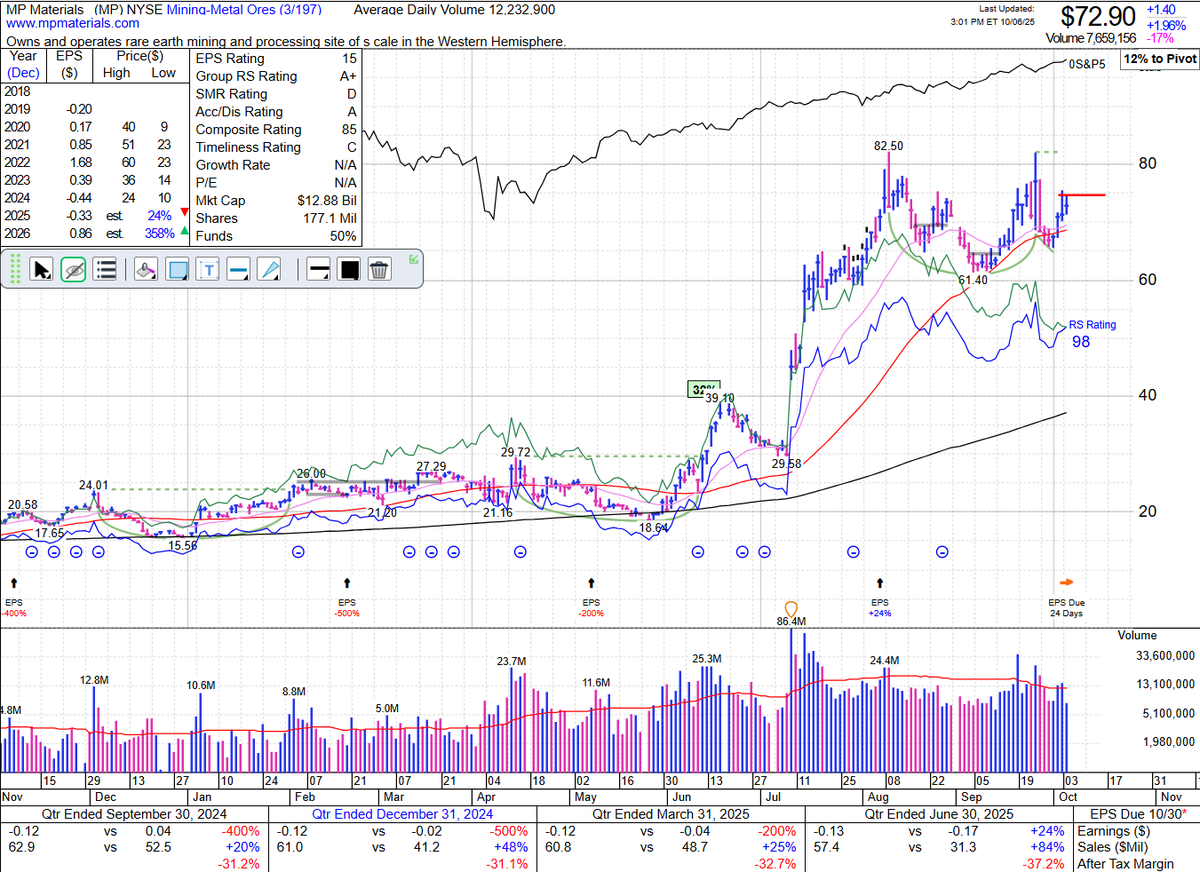This screenshot has width=1200, height=872.
Task: Select the blue horizontal line tool
Action: tap(238, 269)
